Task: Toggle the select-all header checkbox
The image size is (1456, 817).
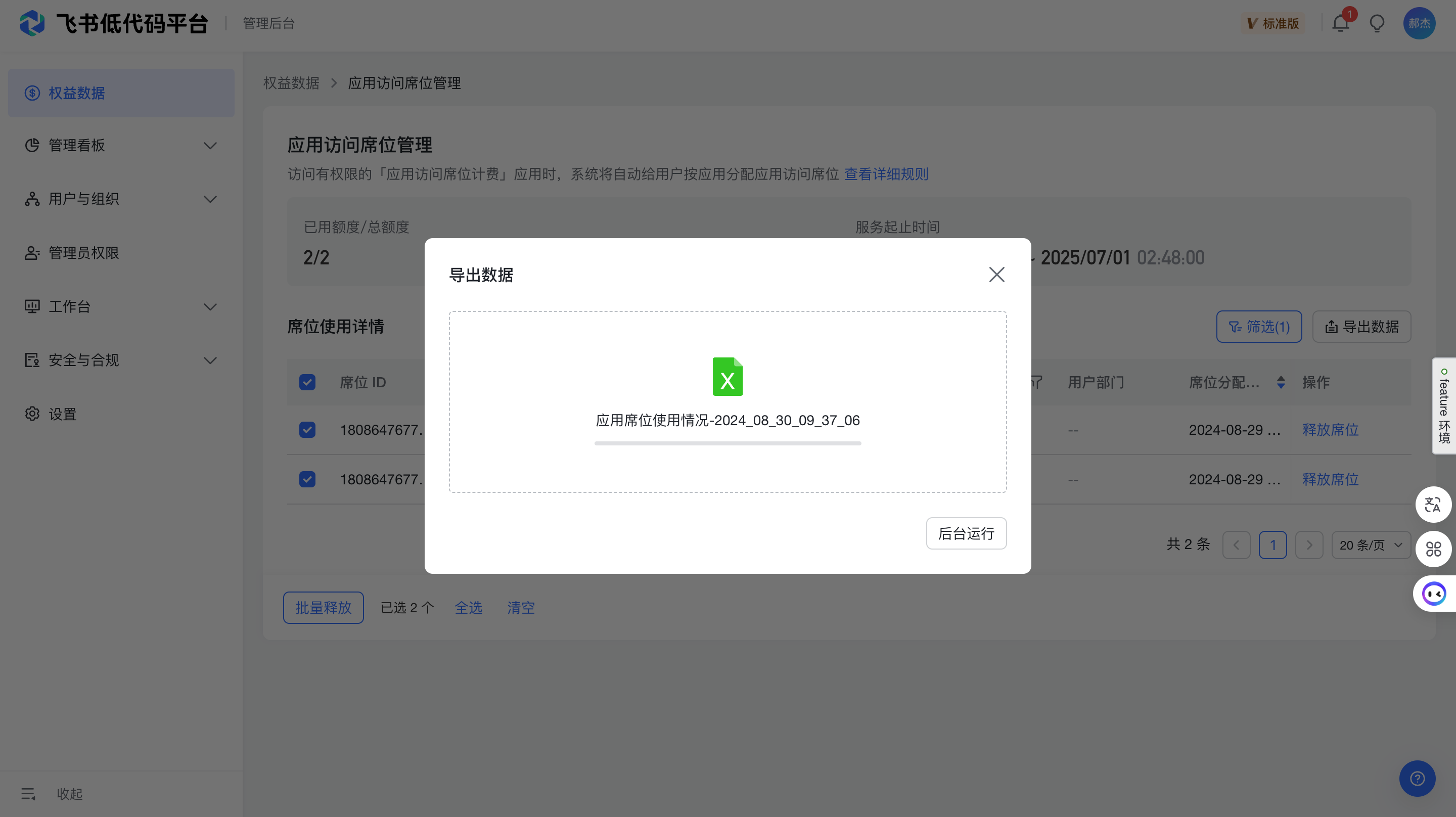Action: tap(307, 382)
